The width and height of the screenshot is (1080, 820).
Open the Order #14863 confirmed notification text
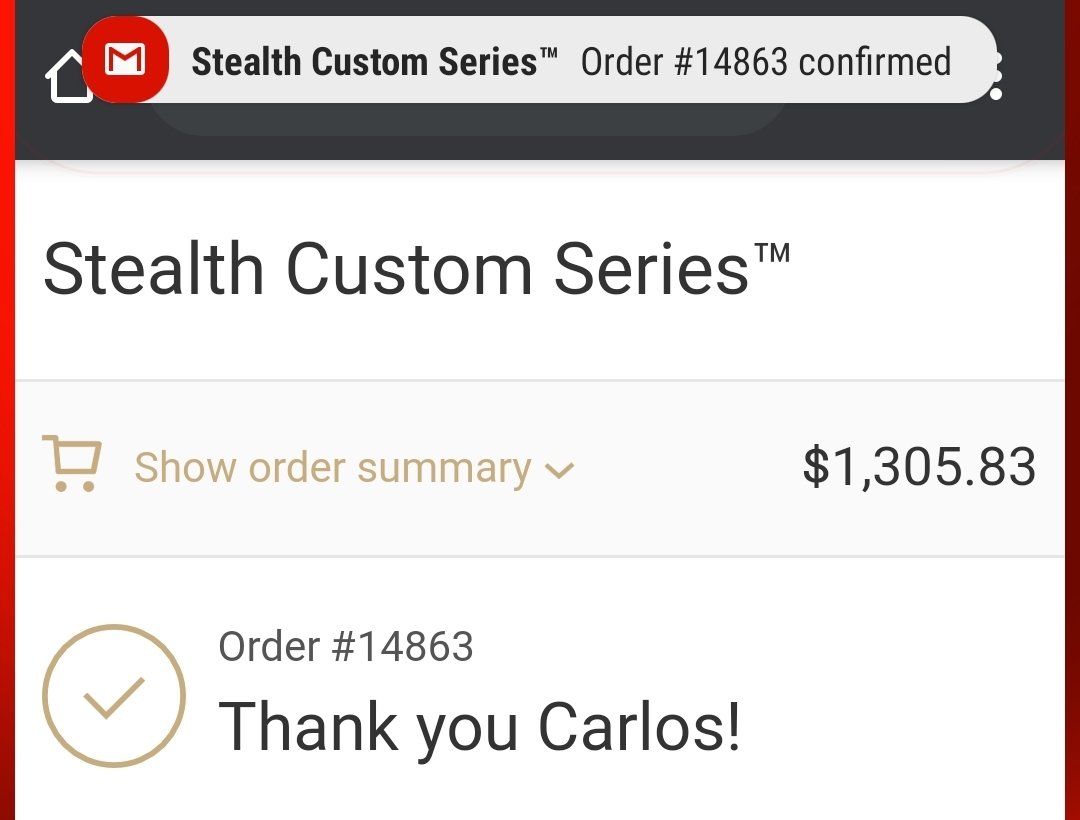click(x=766, y=61)
